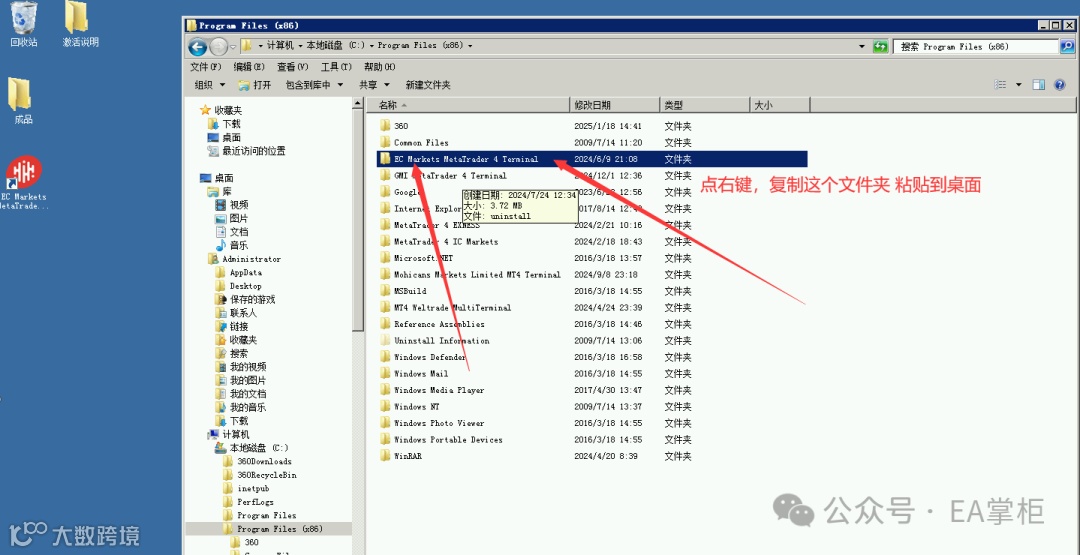Click in the search Program Files field
The width and height of the screenshot is (1080, 555).
click(976, 46)
